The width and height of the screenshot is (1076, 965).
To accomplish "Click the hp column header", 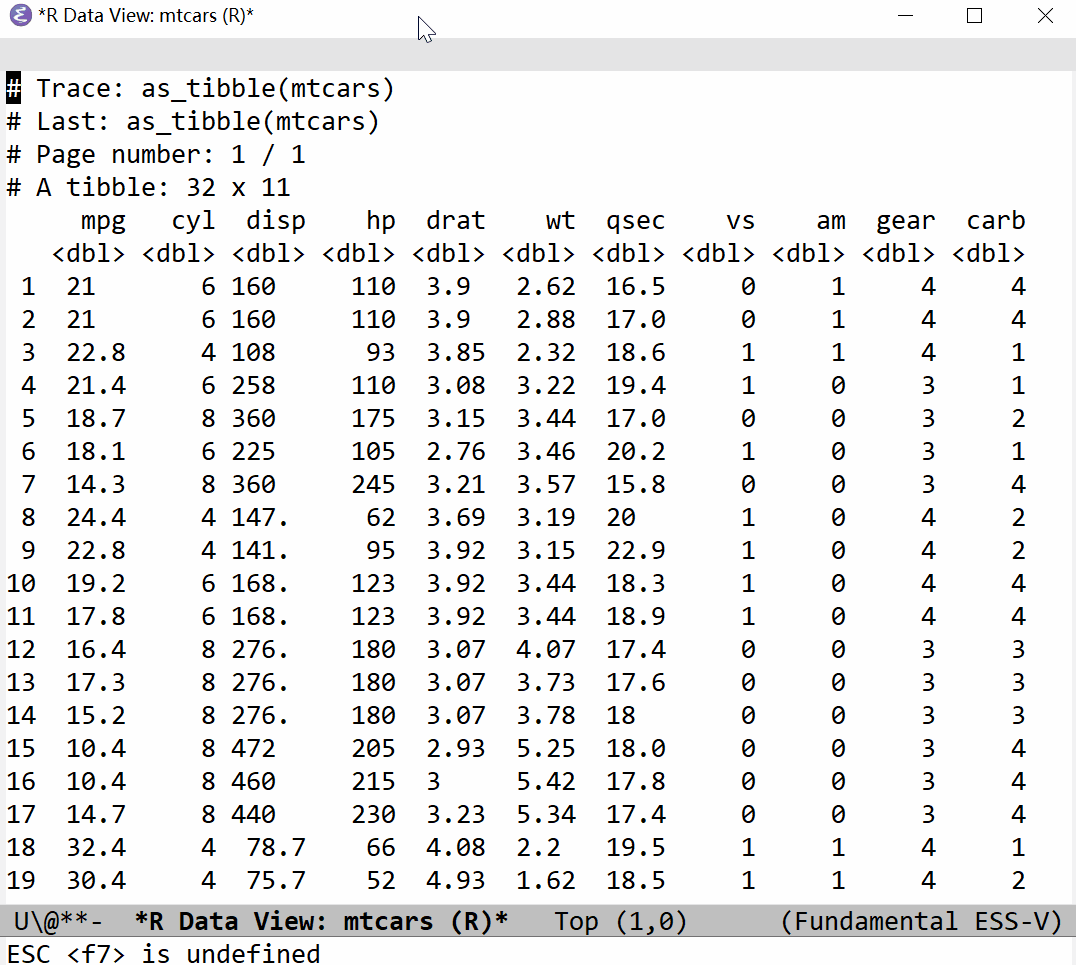I will [380, 221].
